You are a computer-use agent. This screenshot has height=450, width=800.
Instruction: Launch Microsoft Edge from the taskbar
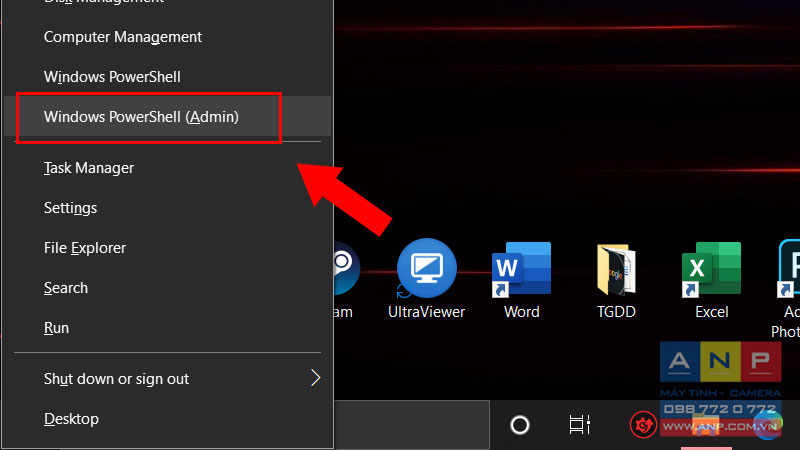[767, 424]
